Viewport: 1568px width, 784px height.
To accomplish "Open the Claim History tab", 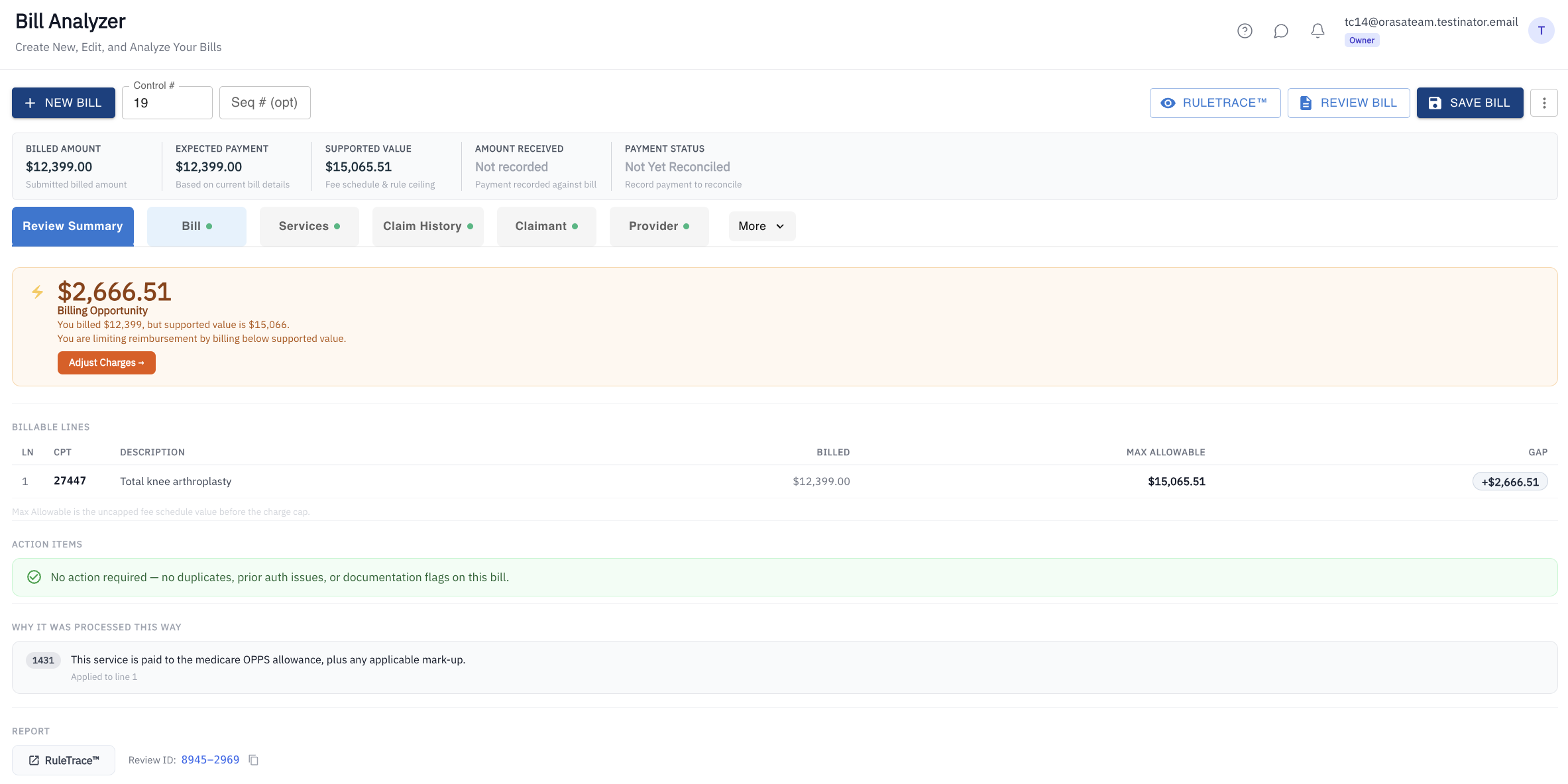I will pos(428,226).
